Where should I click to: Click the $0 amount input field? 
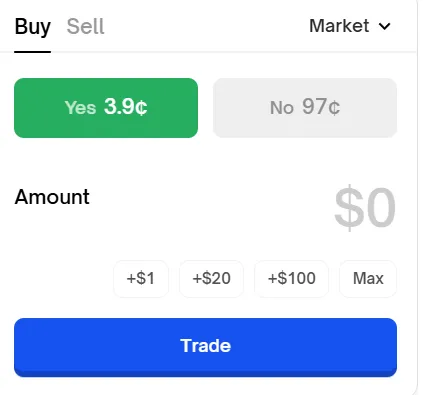tap(365, 207)
